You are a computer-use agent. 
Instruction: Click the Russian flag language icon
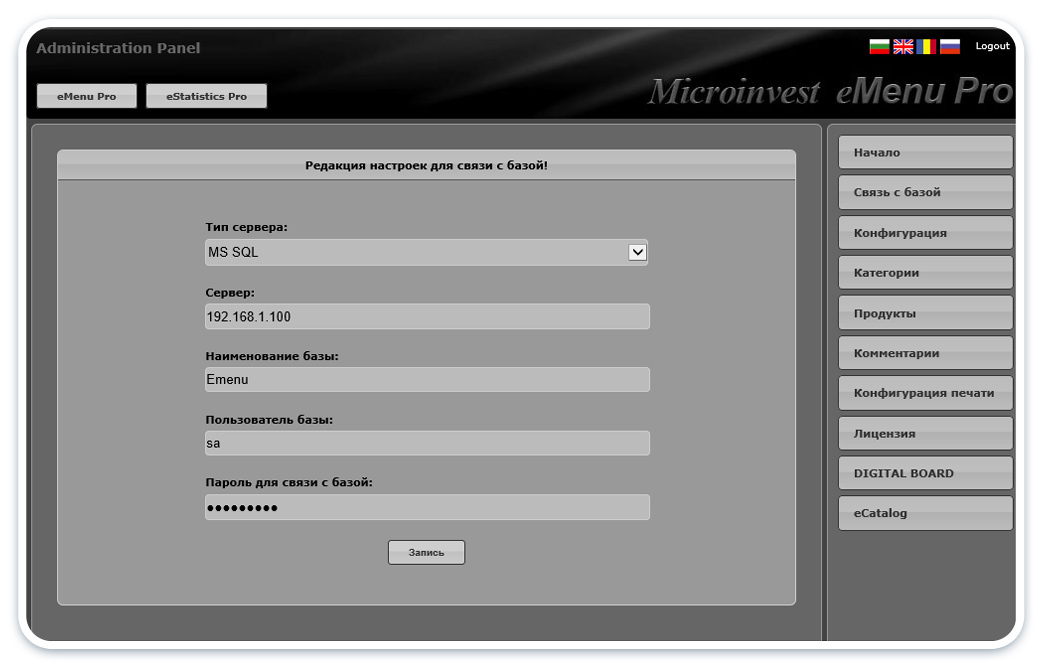click(x=950, y=46)
